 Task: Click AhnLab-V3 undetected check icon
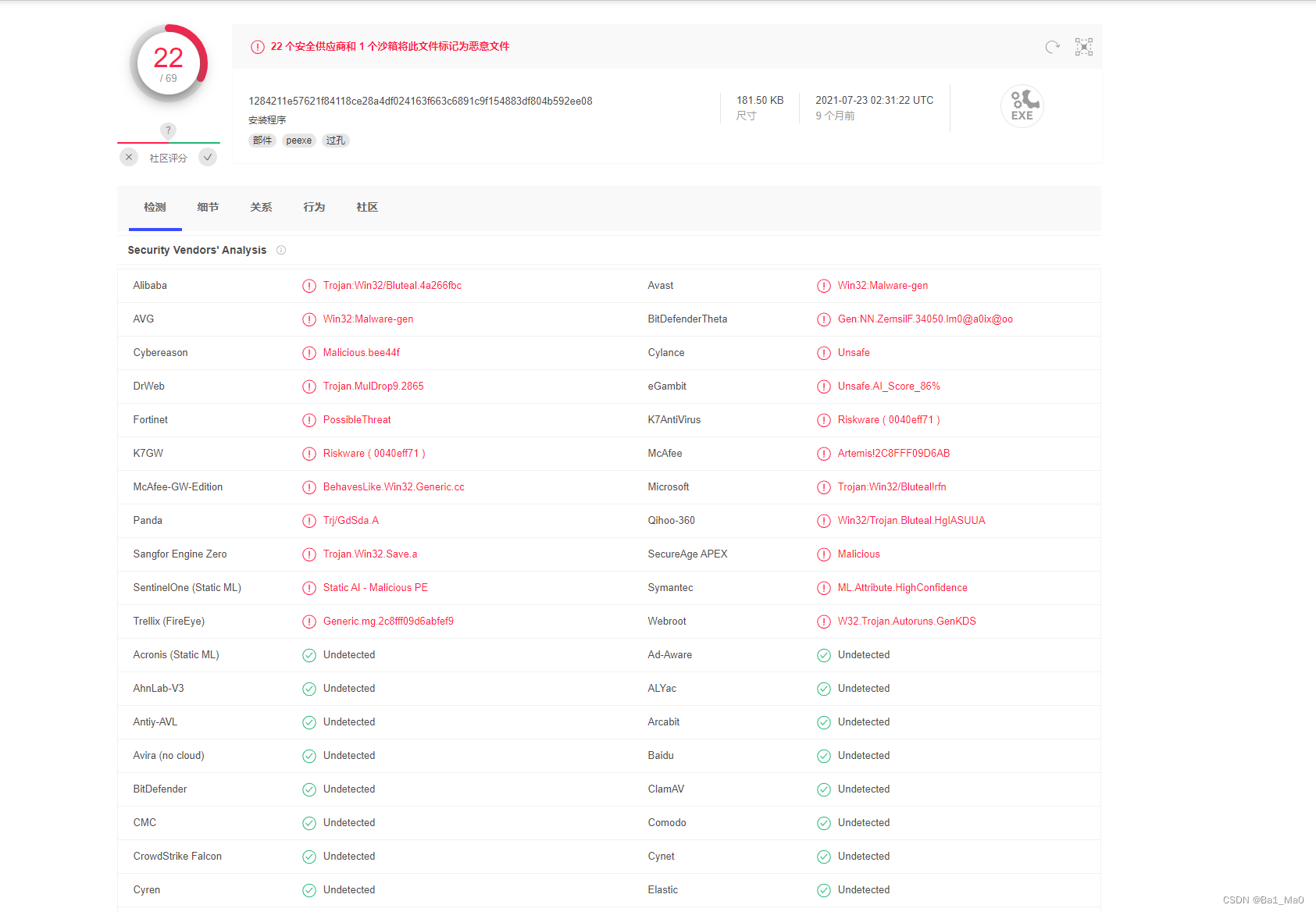(x=309, y=689)
